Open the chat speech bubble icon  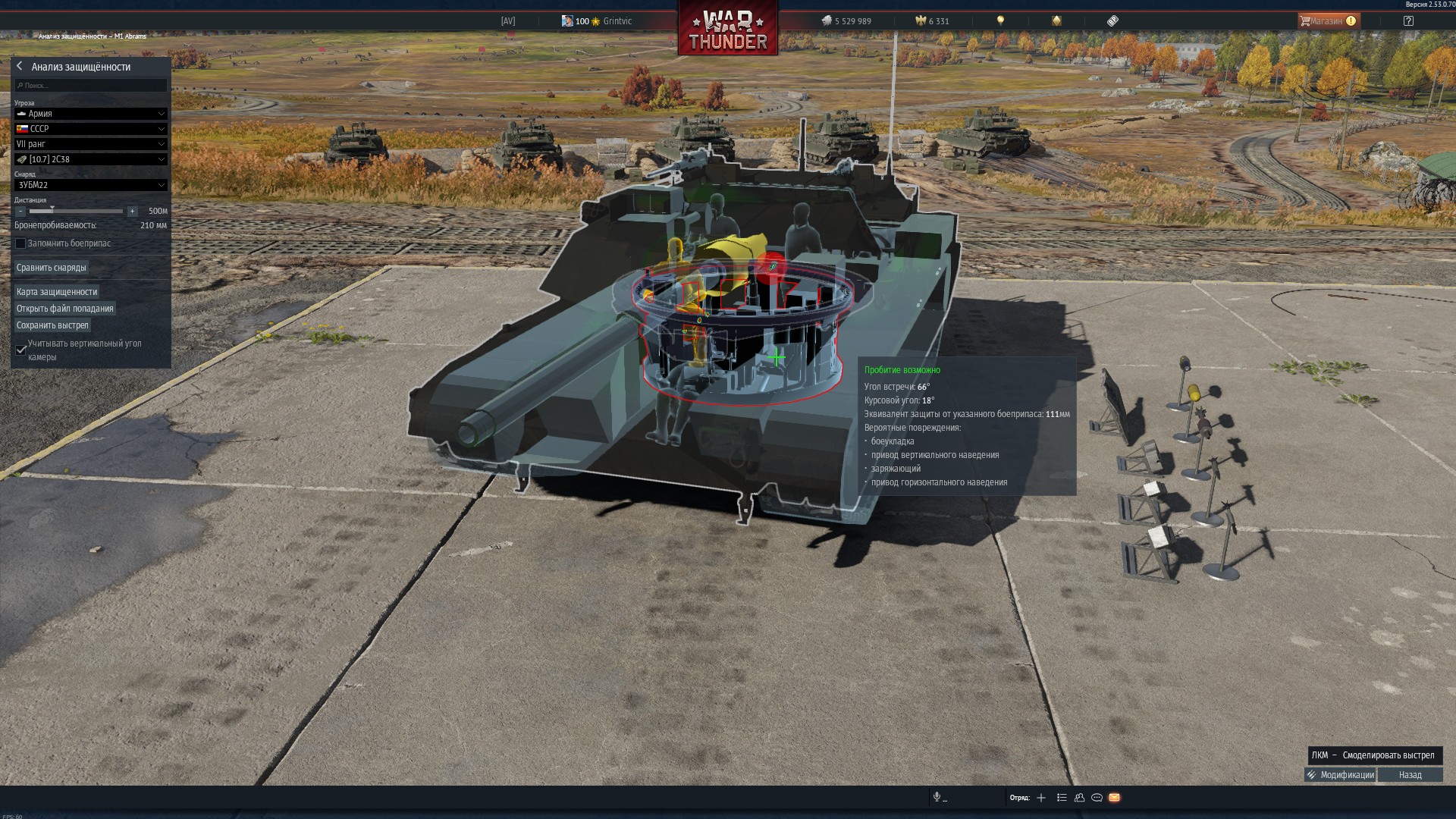coord(1097,798)
